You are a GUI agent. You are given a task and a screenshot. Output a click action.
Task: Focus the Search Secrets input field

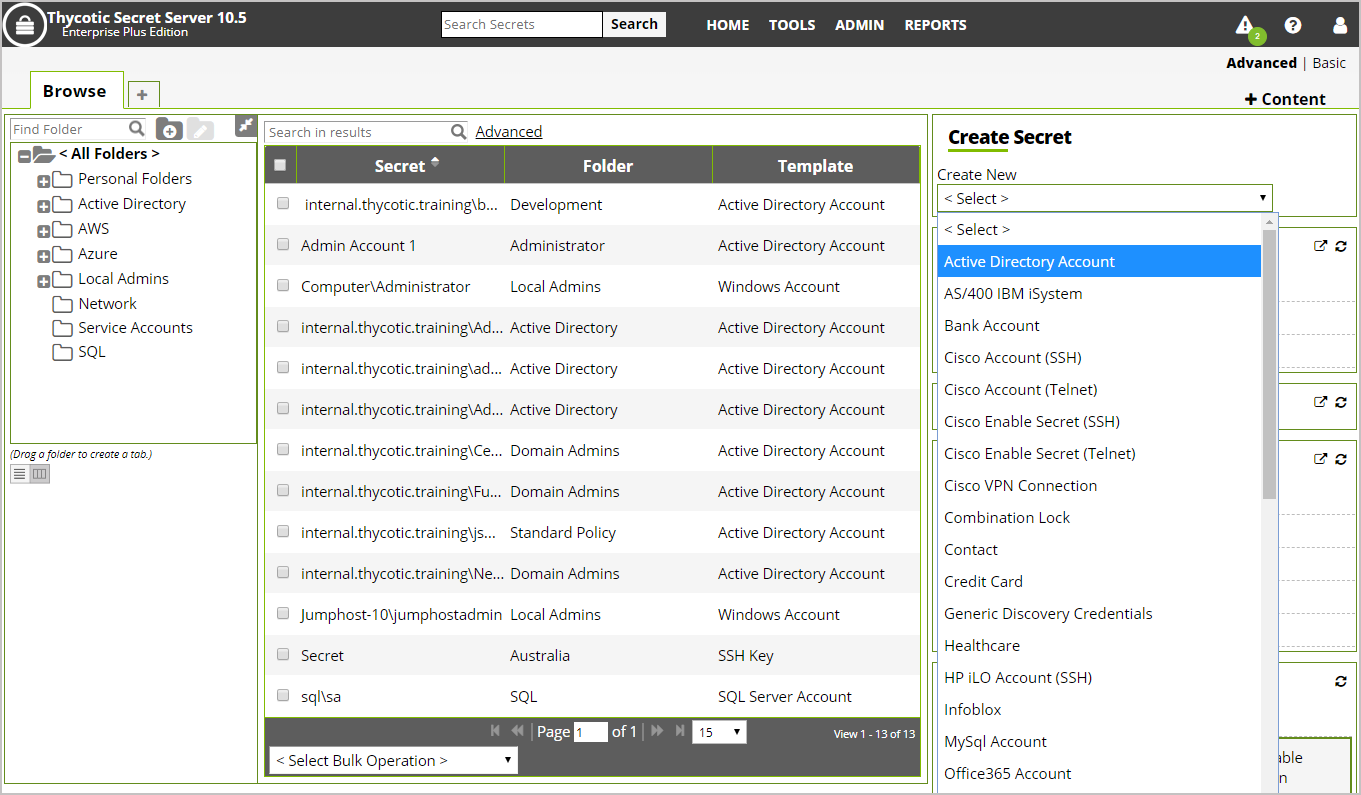coord(522,24)
